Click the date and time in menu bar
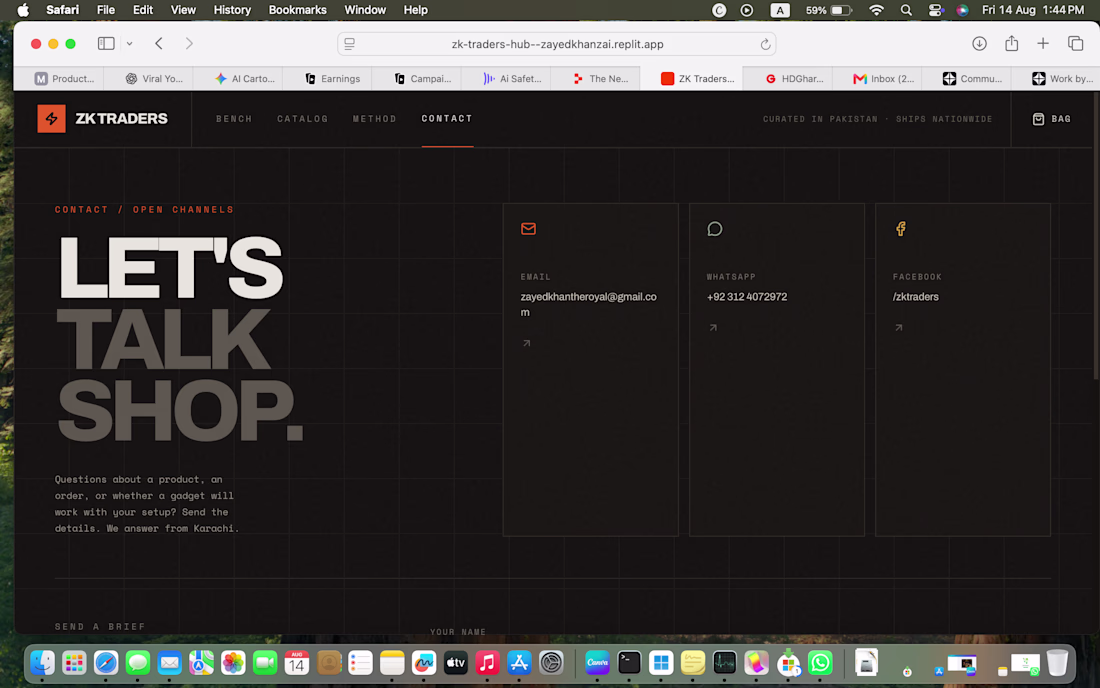This screenshot has height=688, width=1100. click(x=1033, y=10)
